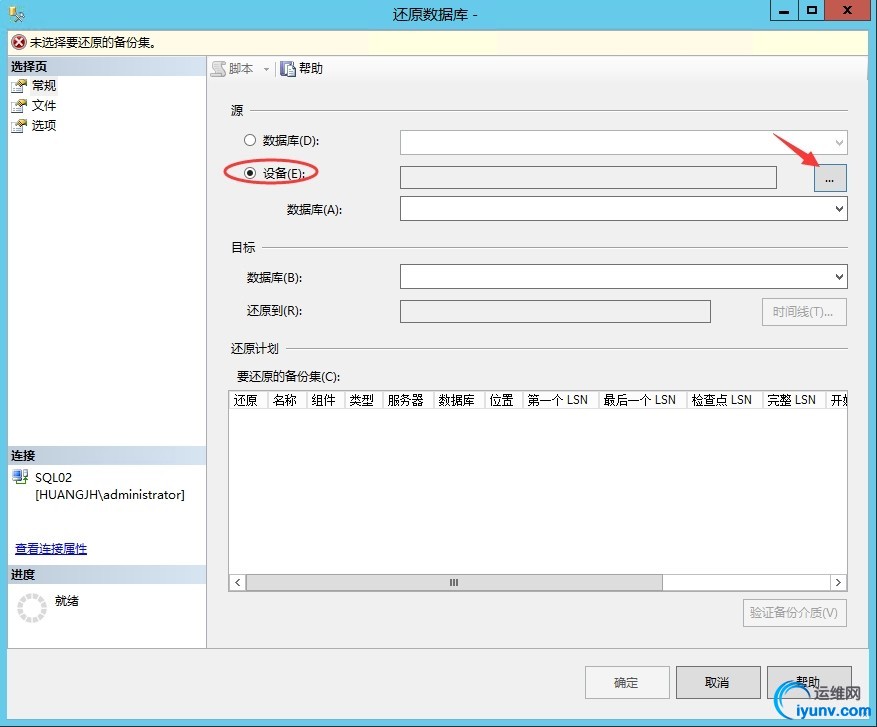Switch to the 文件 page
Image resolution: width=877 pixels, height=727 pixels.
(x=44, y=106)
